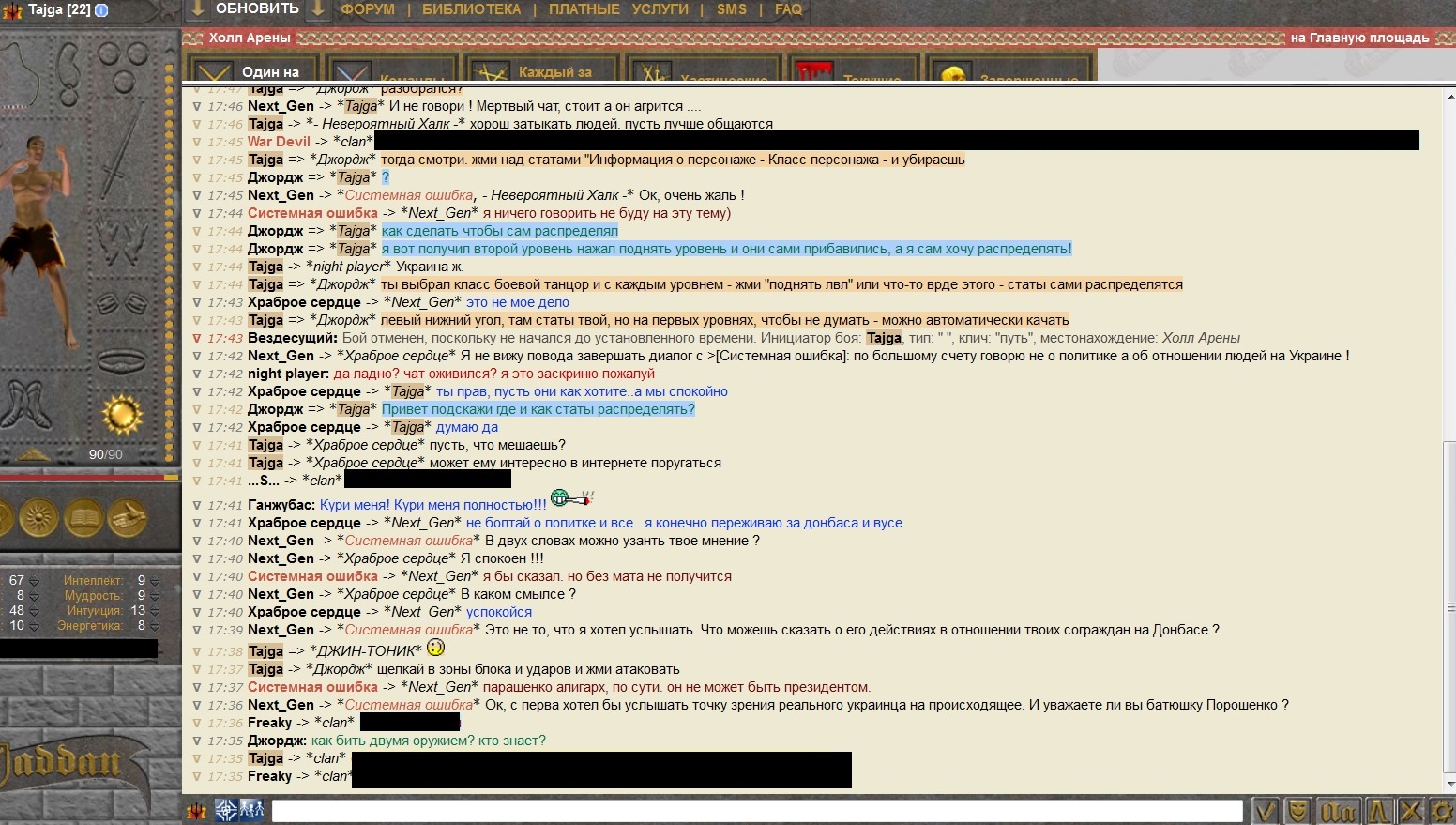Click the round golden handshake button
The width and height of the screenshot is (1456, 825).
[x=128, y=517]
